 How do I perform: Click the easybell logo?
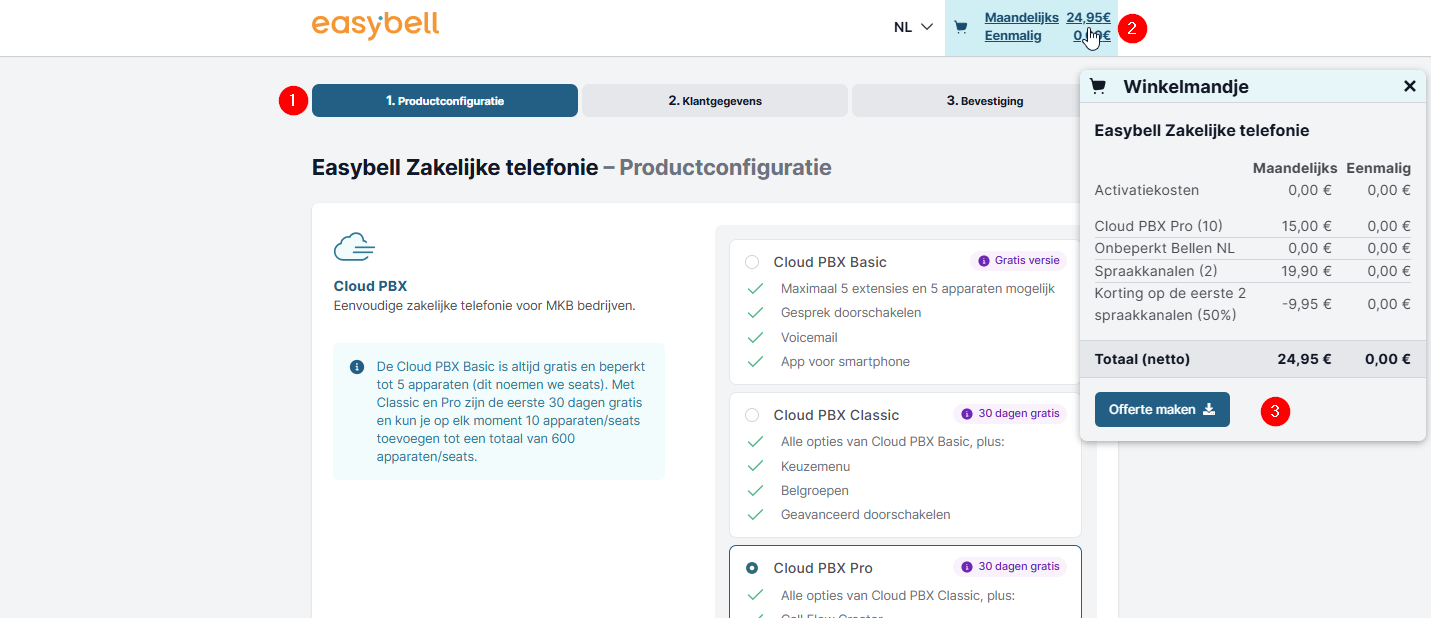pyautogui.click(x=375, y=25)
